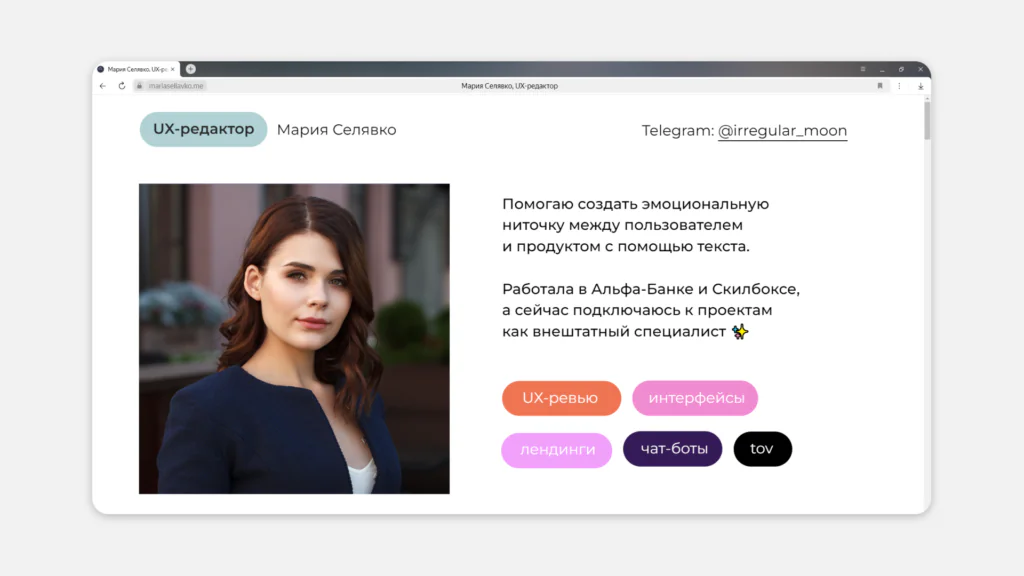The image size is (1024, 576).
Task: Open the @irregular_moon Telegram link
Action: point(784,131)
